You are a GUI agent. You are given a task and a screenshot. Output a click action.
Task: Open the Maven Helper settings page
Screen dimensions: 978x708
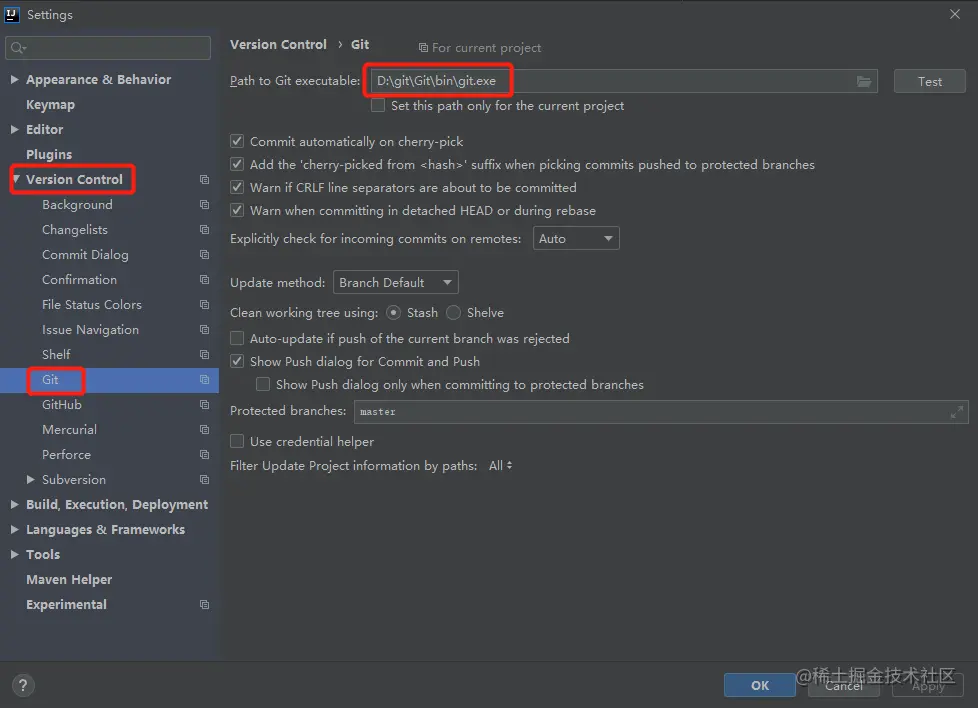[69, 579]
